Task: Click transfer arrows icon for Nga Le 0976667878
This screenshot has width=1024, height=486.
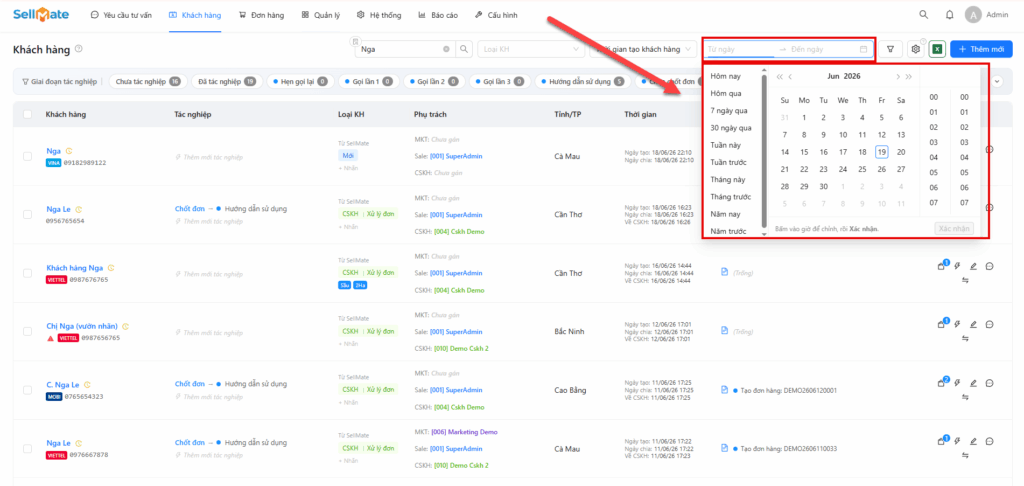Action: click(965, 455)
